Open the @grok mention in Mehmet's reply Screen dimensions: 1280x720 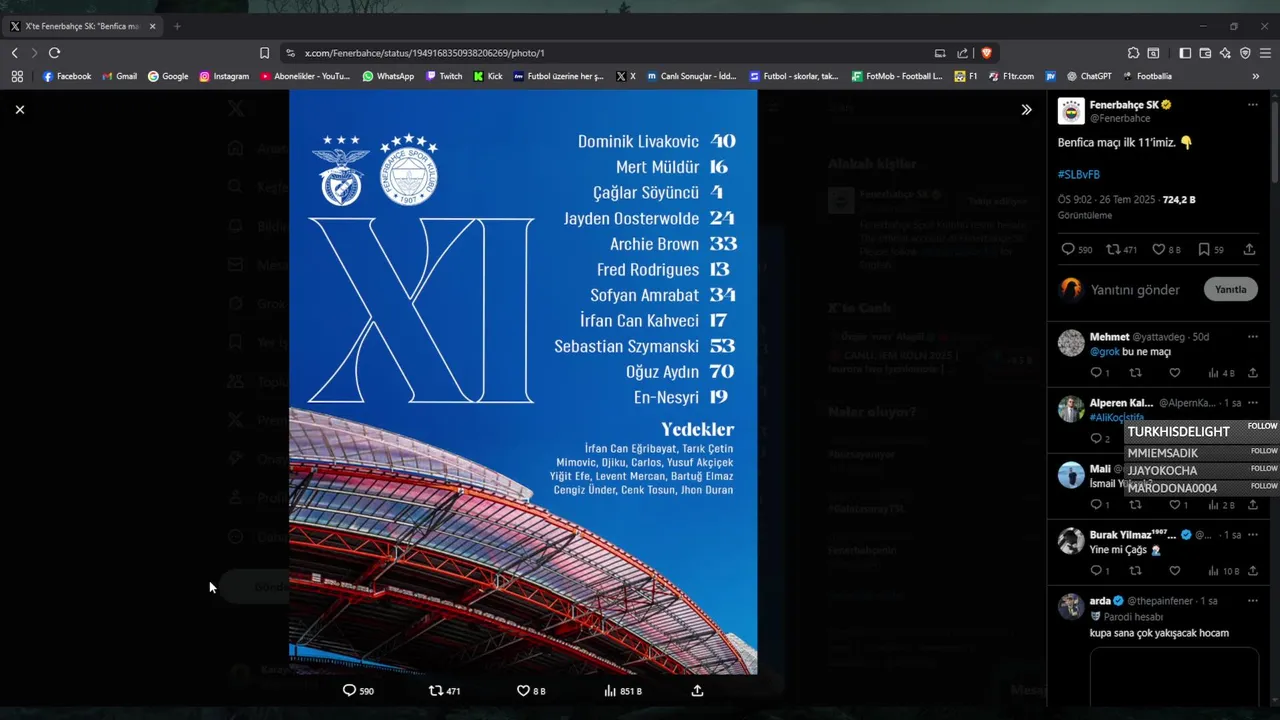click(1104, 352)
